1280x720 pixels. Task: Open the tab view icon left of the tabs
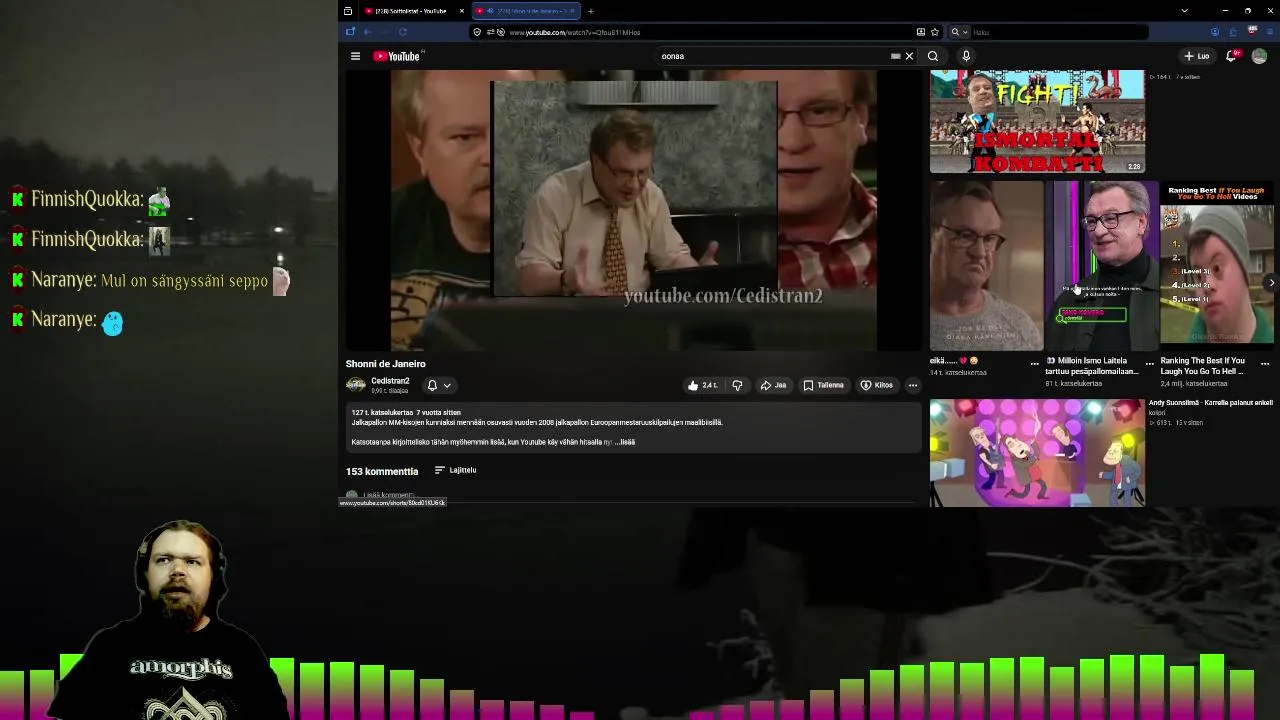point(348,11)
